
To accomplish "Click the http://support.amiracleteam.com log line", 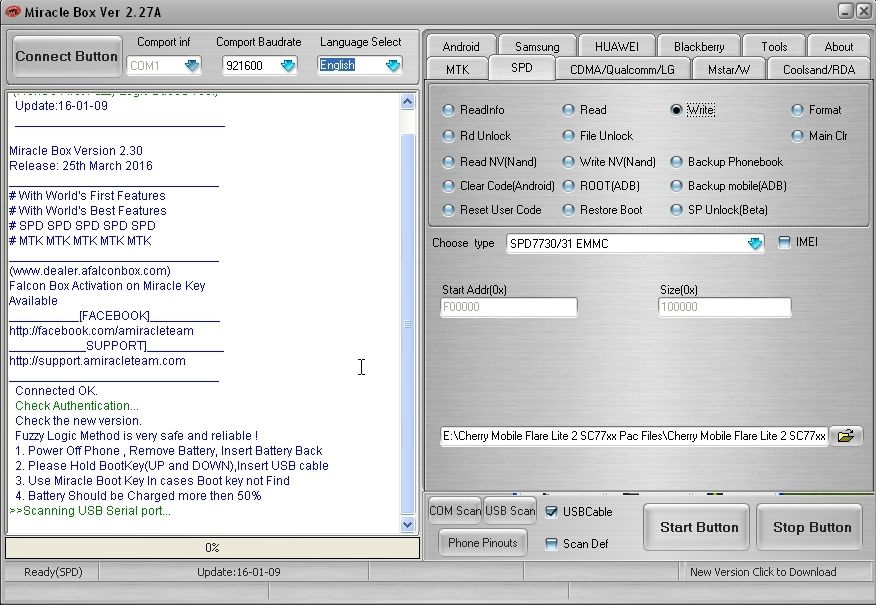I will (97, 361).
